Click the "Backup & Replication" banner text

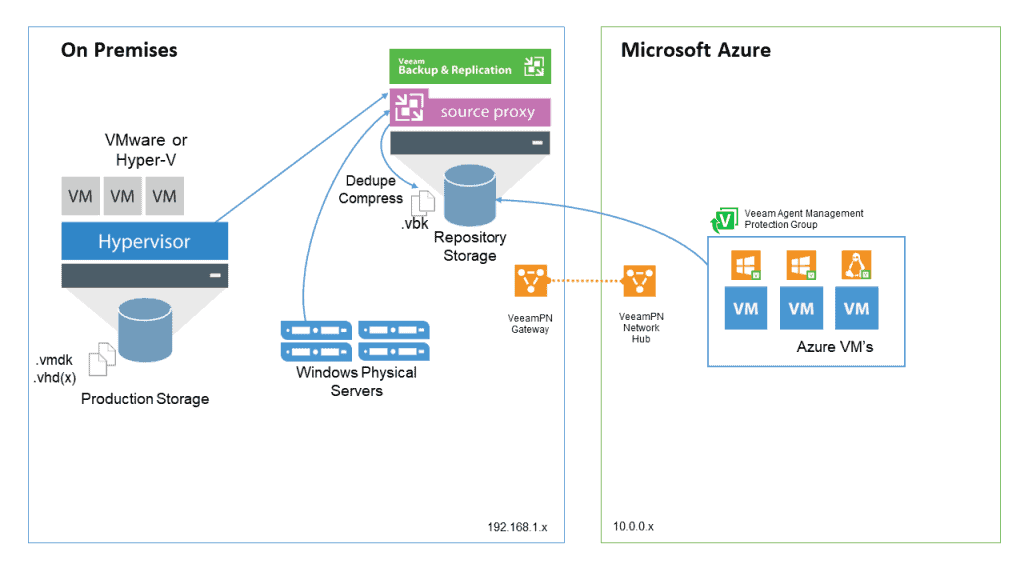[455, 70]
